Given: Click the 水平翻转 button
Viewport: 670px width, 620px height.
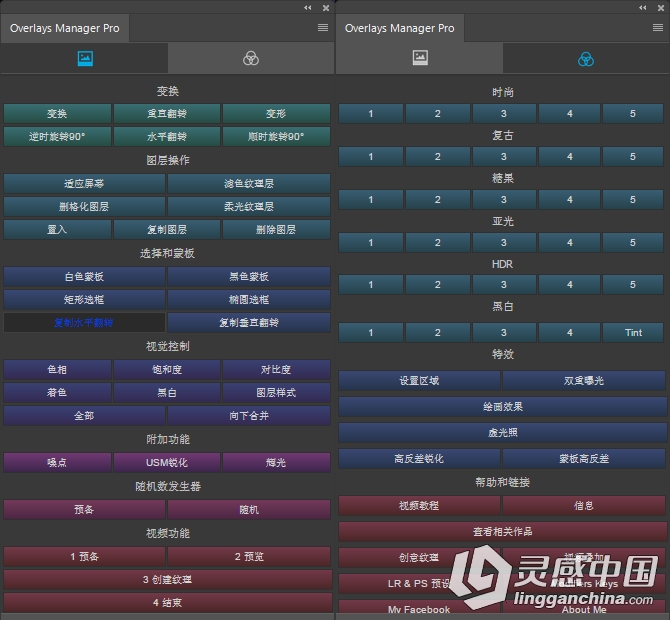Looking at the screenshot, I should point(167,137).
